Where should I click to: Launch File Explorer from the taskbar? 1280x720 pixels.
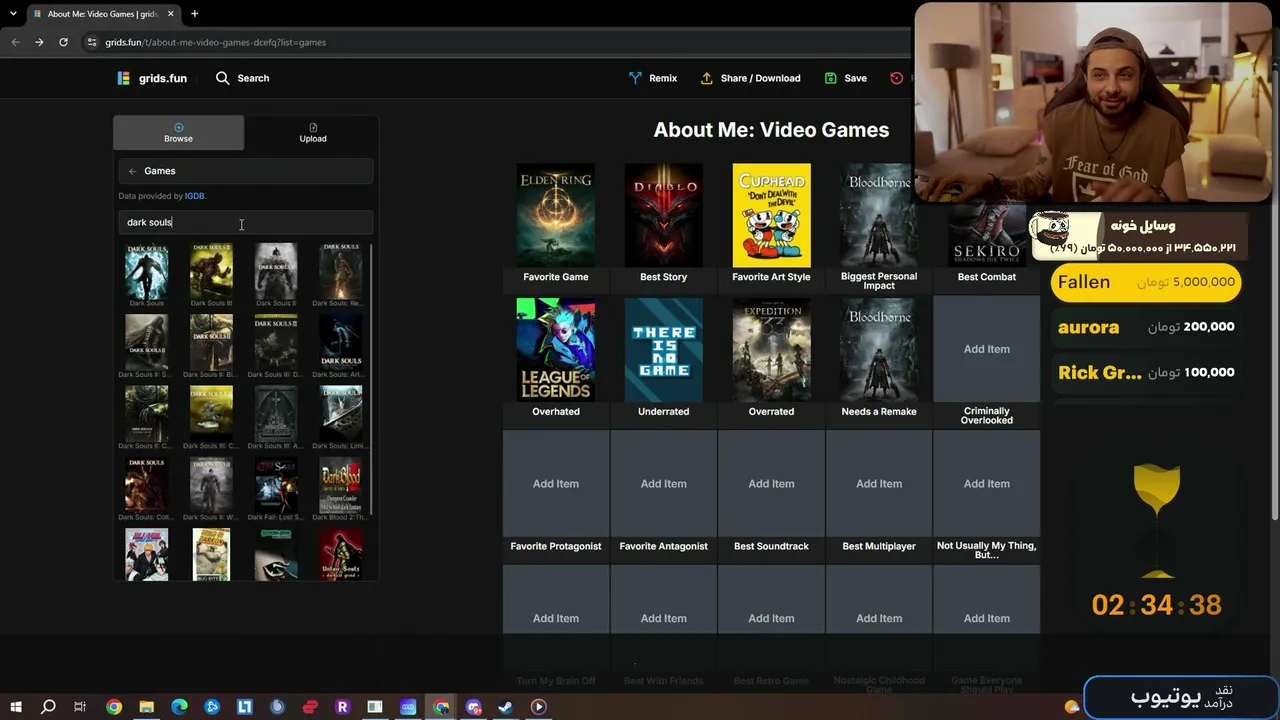(146, 707)
